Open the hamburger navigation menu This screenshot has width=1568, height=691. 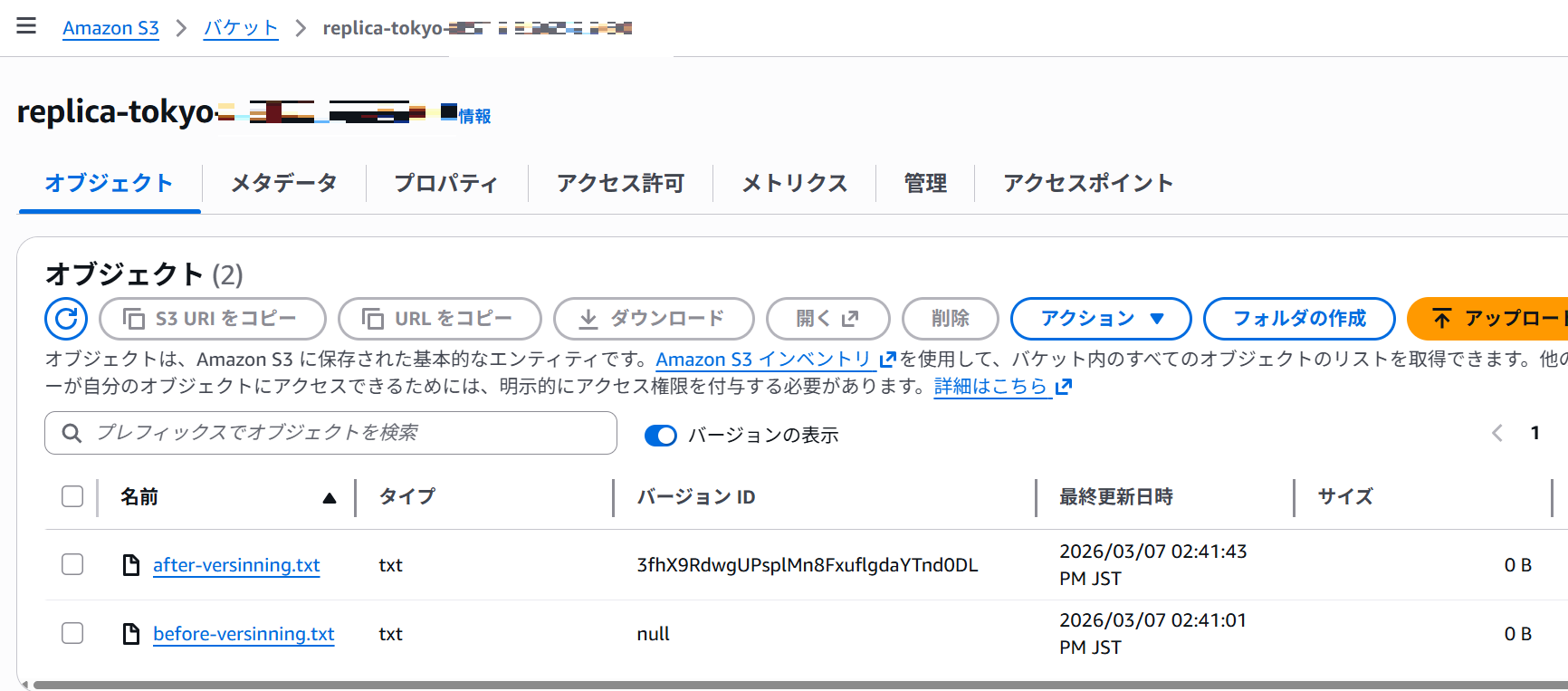pos(26,26)
